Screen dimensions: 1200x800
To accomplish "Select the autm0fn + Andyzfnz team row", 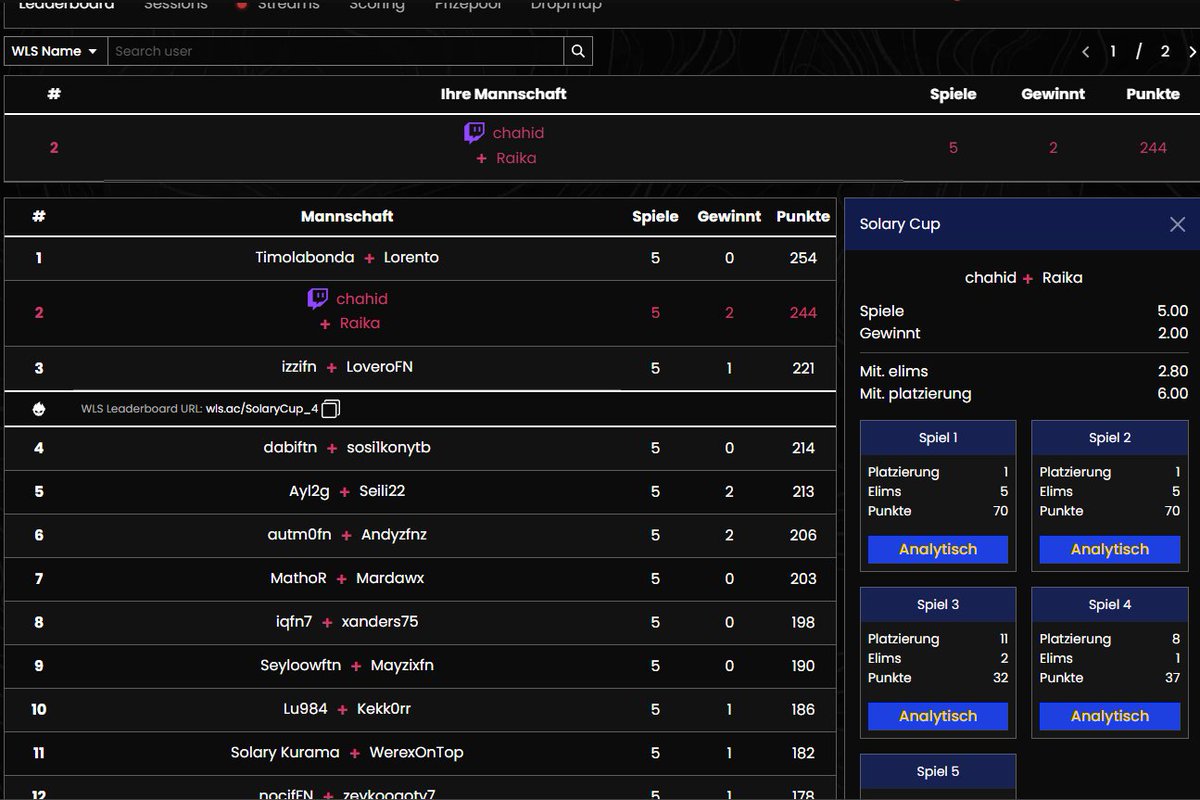I will [x=420, y=535].
